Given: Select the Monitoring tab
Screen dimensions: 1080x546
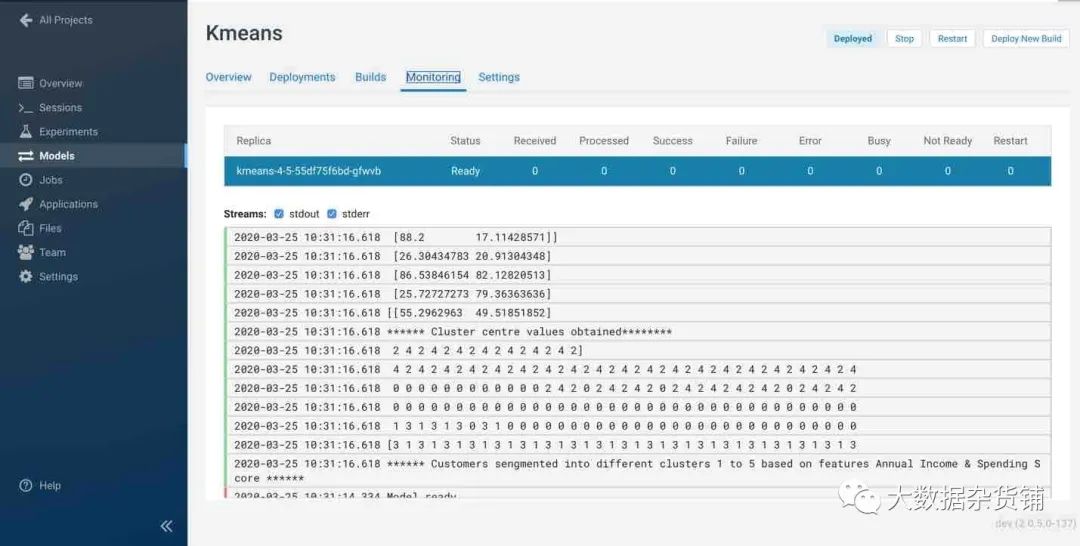Looking at the screenshot, I should [433, 77].
